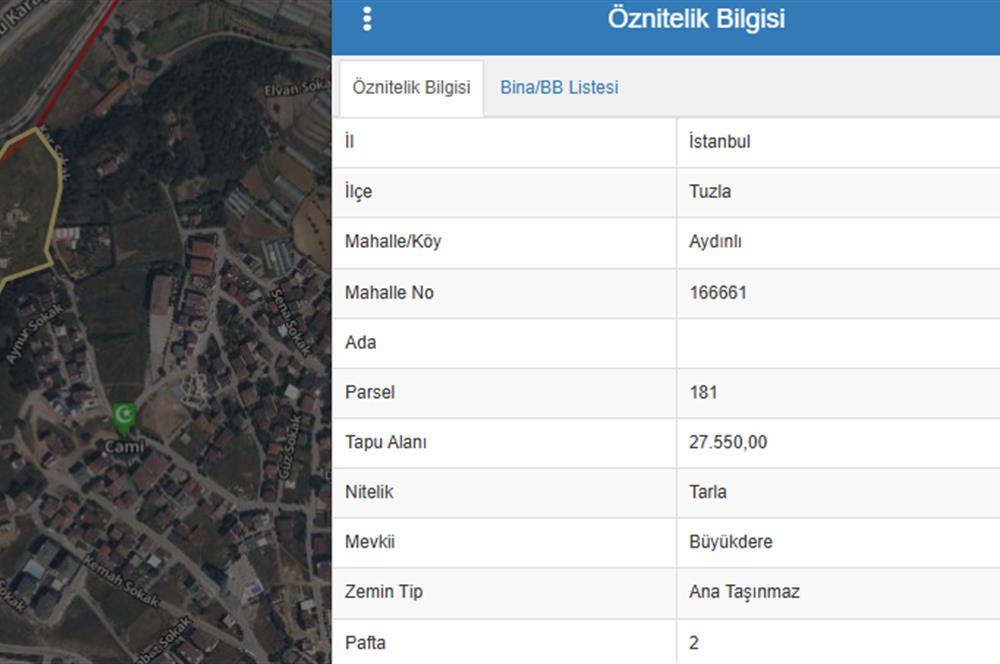Open the three-dot options menu
The width and height of the screenshot is (1000, 664).
(367, 19)
